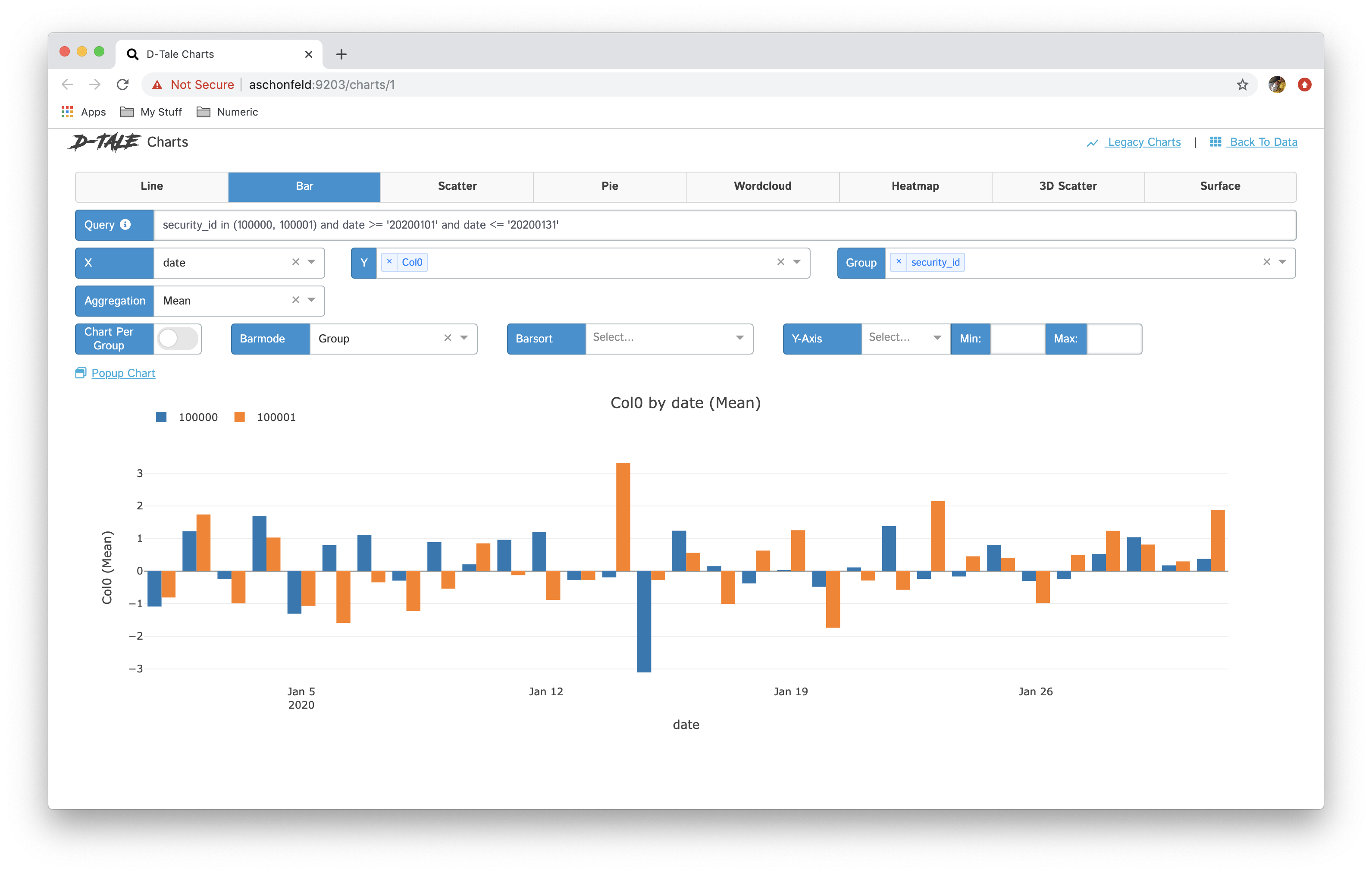Clear the Mean aggregation value

tap(296, 300)
